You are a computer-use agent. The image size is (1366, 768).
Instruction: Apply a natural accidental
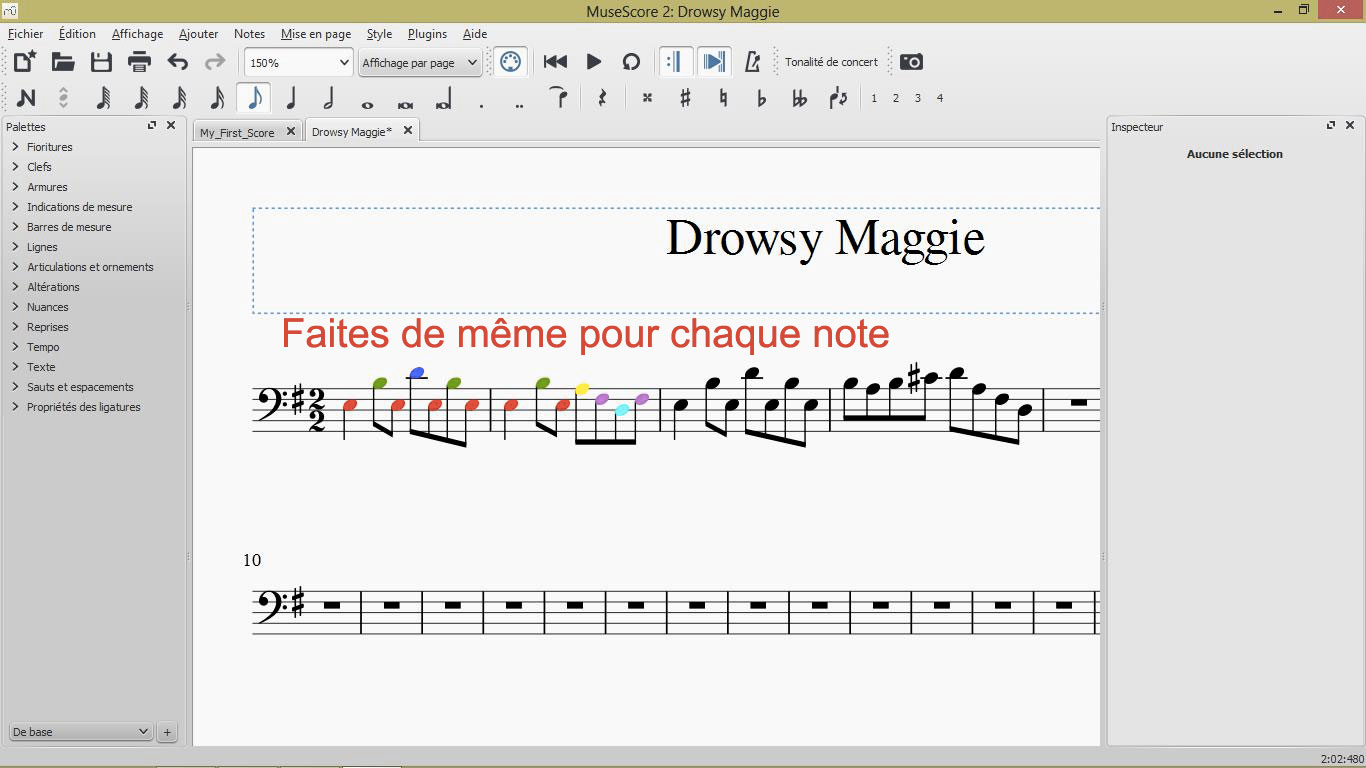click(723, 98)
